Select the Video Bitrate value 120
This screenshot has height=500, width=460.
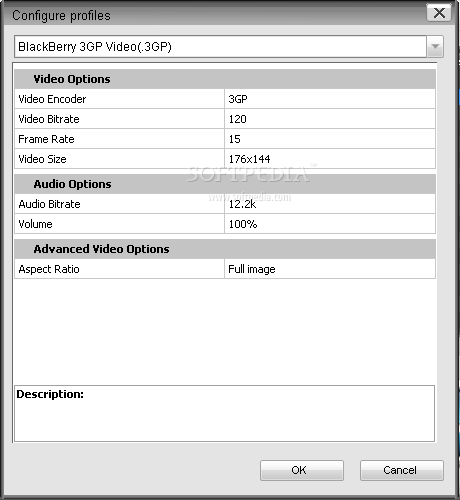[x=330, y=119]
